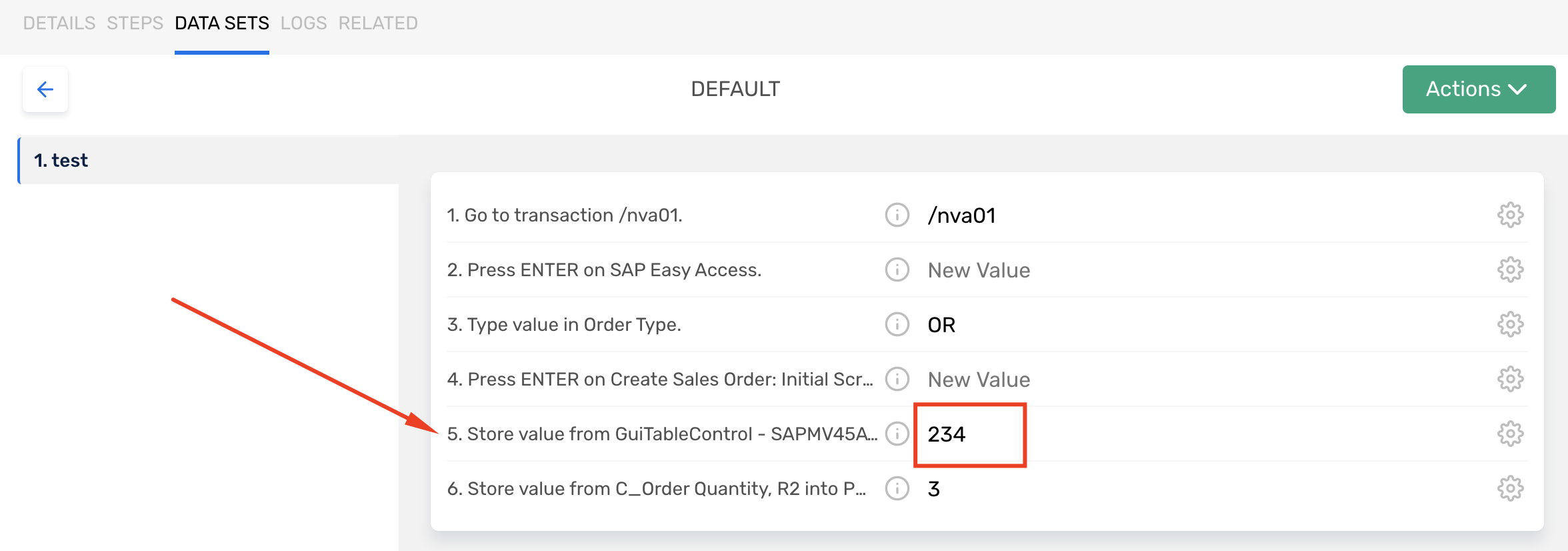Open the STEPS tab
The width and height of the screenshot is (1568, 551).
[135, 23]
